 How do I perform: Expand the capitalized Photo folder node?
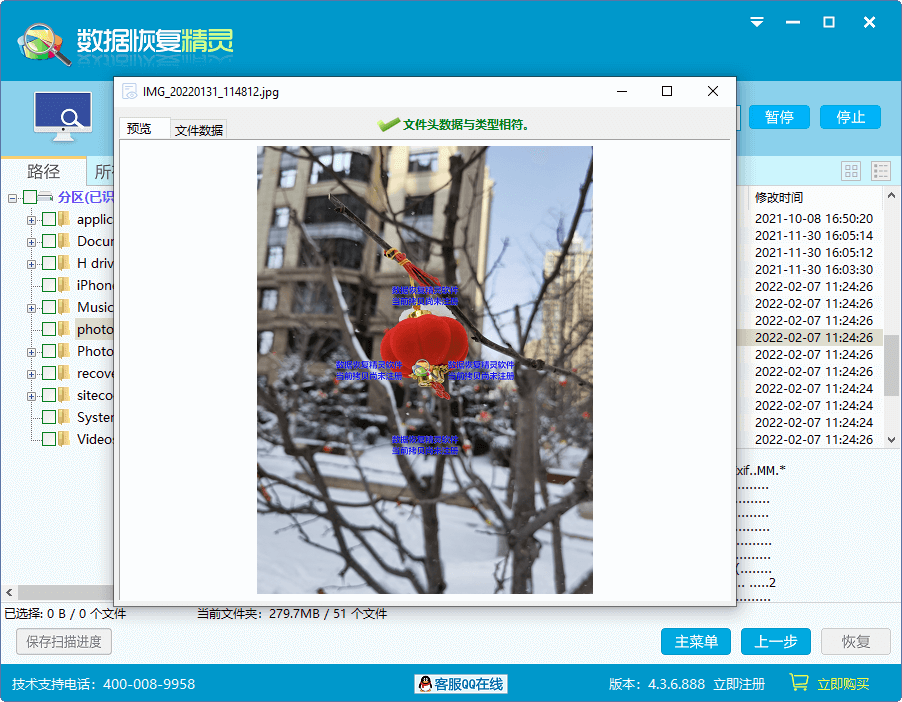[31, 352]
